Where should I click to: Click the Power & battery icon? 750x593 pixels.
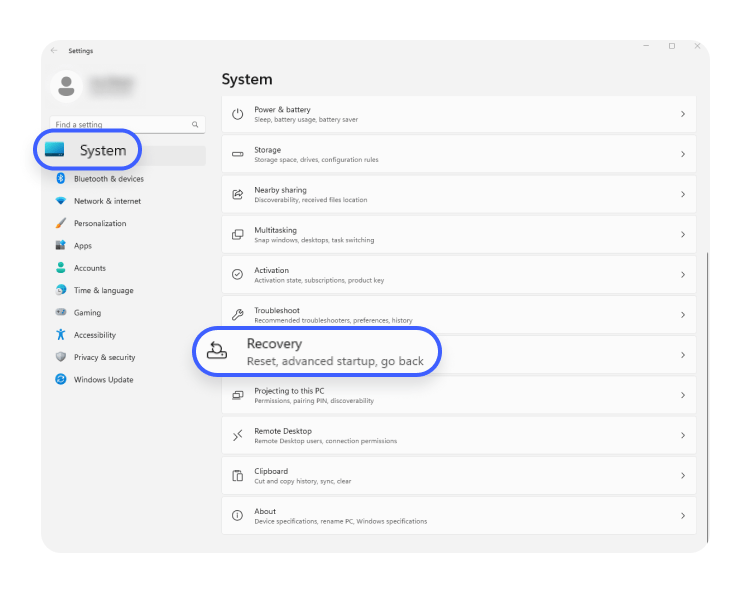tap(237, 114)
